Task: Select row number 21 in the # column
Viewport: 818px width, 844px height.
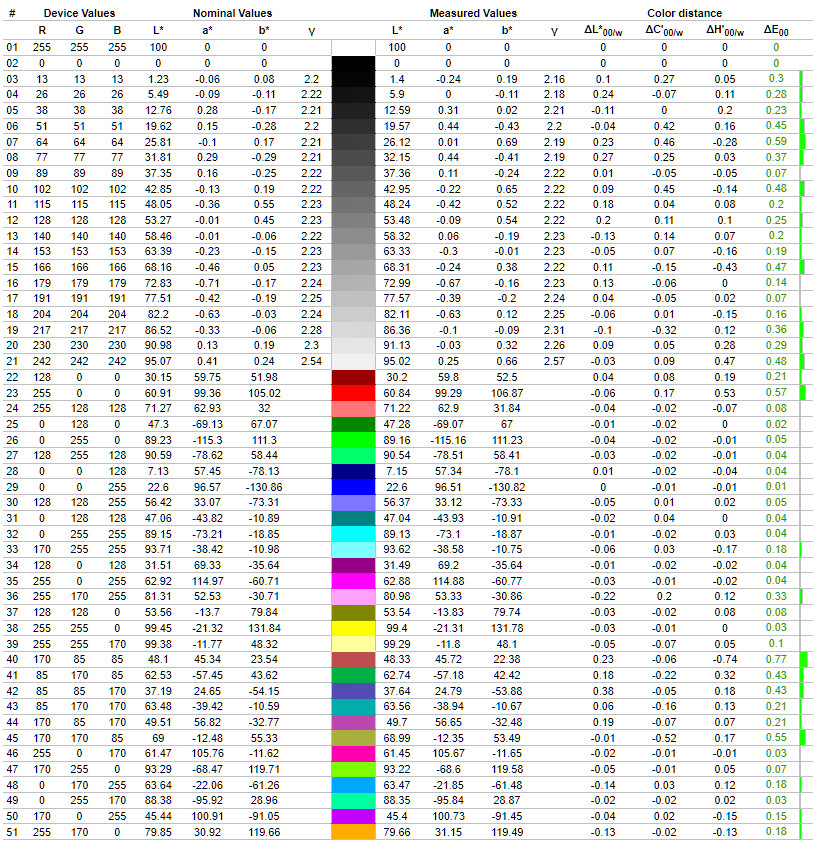Action: (12, 361)
